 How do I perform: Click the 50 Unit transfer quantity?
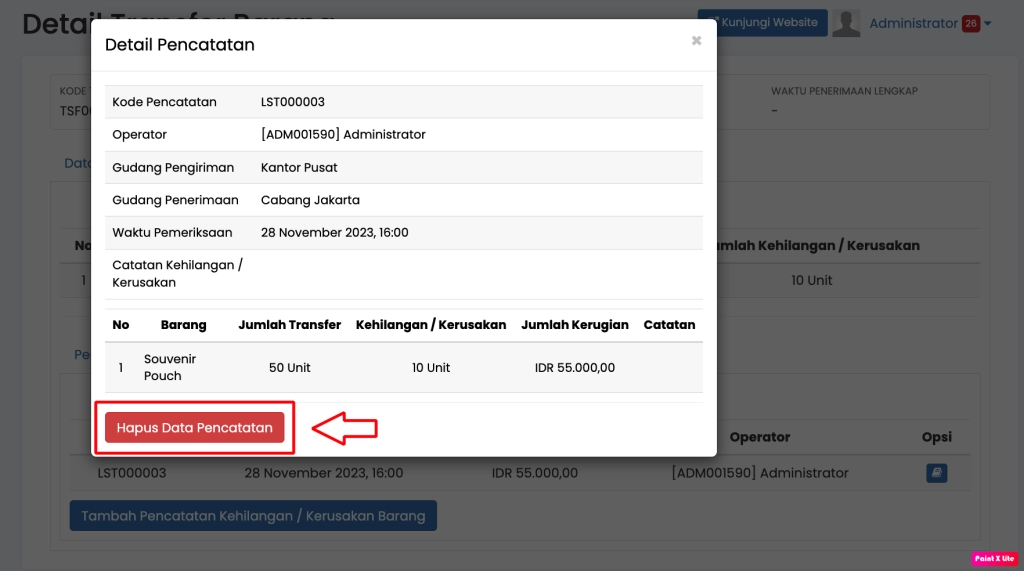[289, 368]
